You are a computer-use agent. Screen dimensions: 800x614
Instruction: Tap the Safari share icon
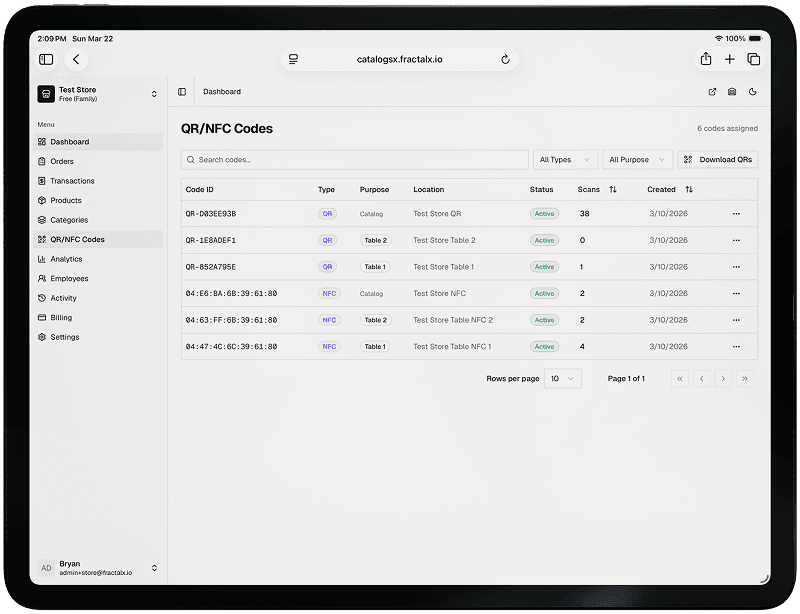coord(706,59)
